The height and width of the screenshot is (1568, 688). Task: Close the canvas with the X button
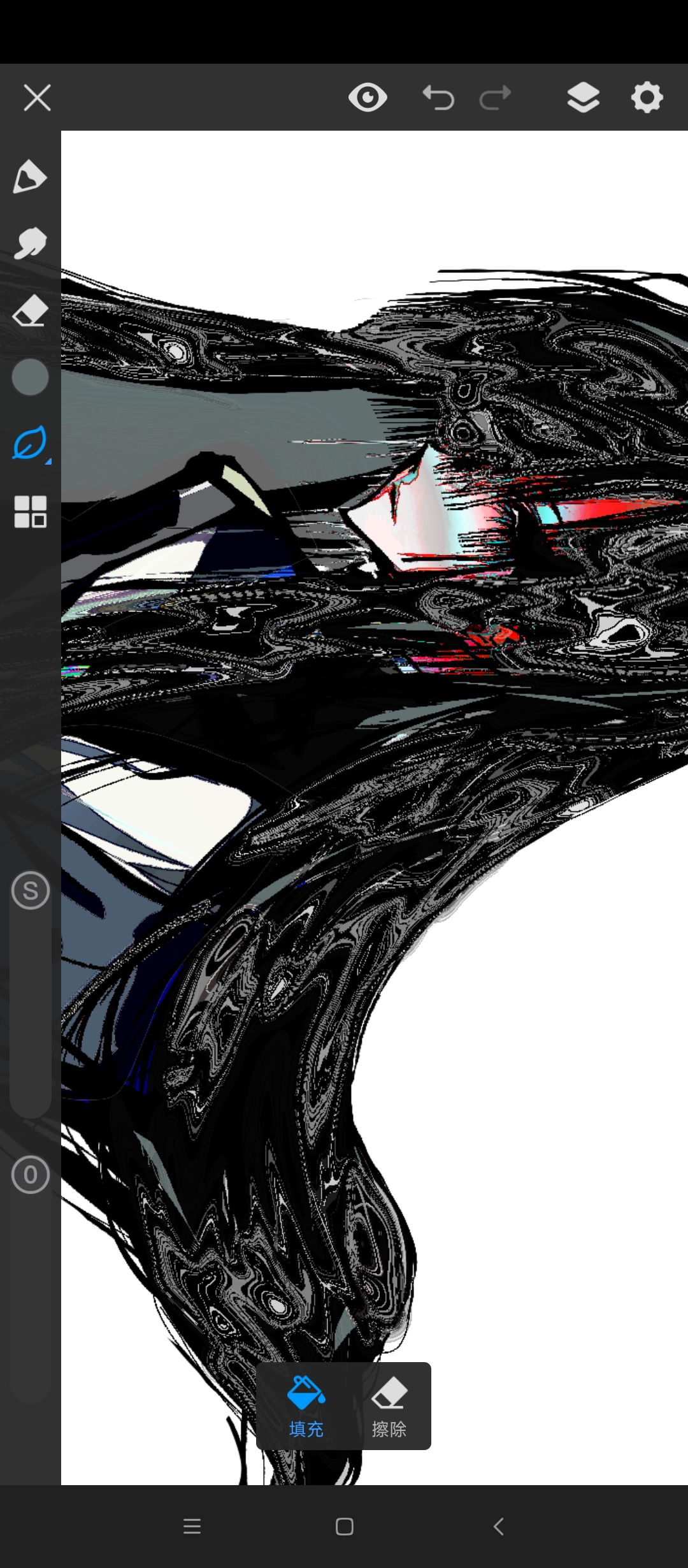pyautogui.click(x=37, y=98)
